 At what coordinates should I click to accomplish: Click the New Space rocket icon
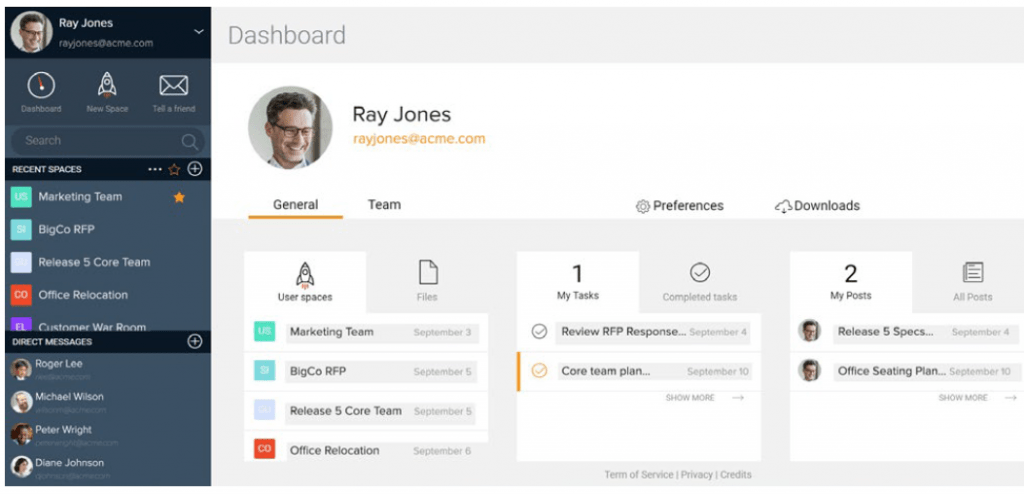pos(107,86)
